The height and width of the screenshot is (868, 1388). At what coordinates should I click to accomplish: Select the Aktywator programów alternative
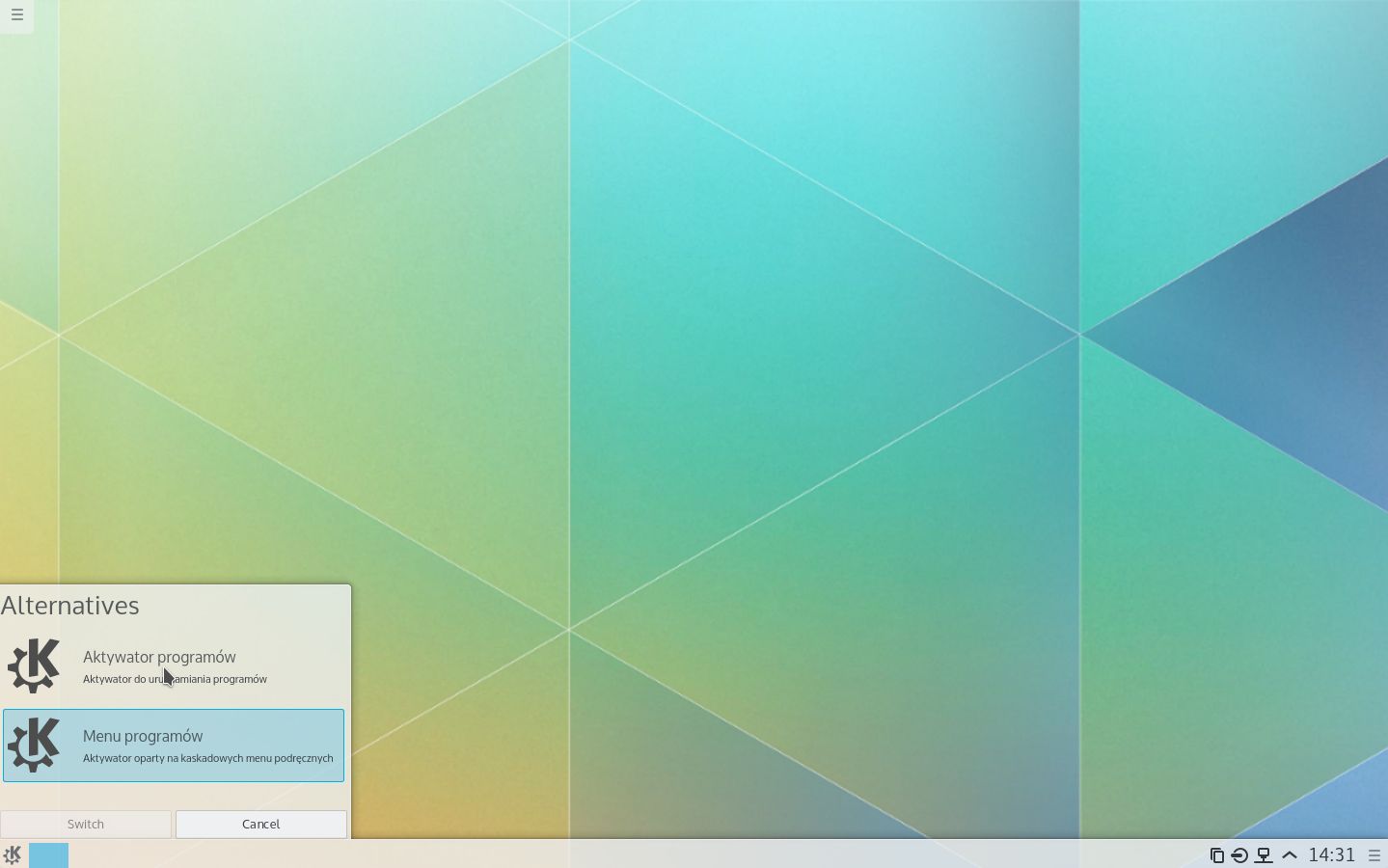(174, 666)
